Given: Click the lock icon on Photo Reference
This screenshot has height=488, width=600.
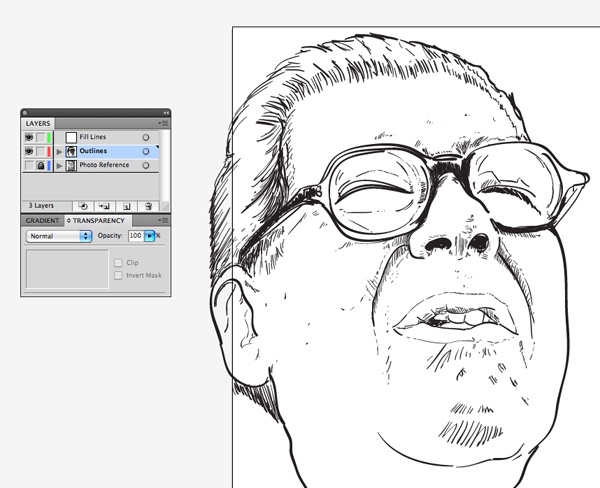Looking at the screenshot, I should click(41, 165).
